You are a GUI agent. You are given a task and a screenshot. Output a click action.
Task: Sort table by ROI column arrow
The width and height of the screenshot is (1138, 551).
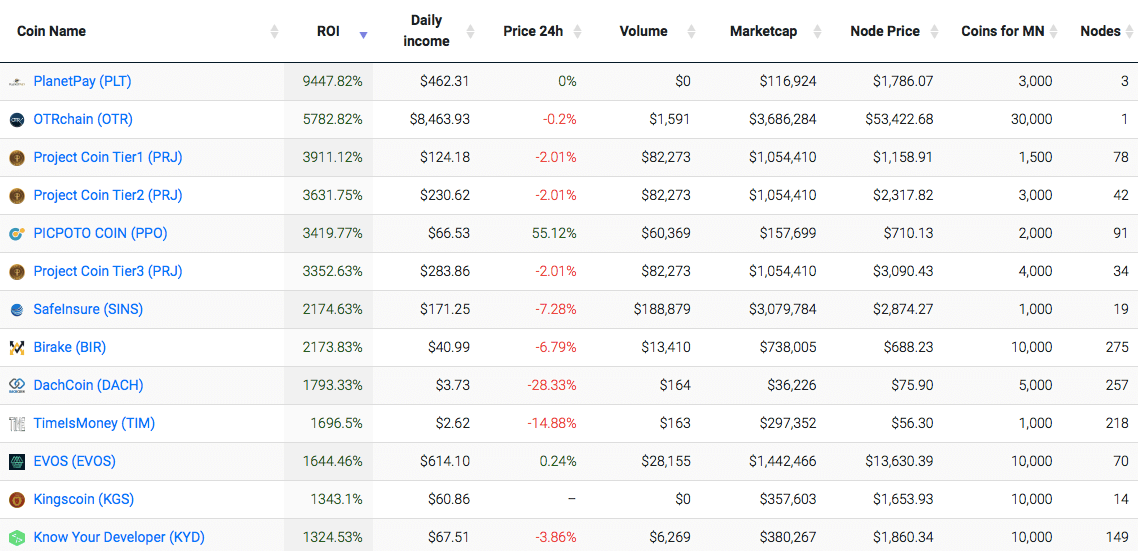[x=363, y=33]
